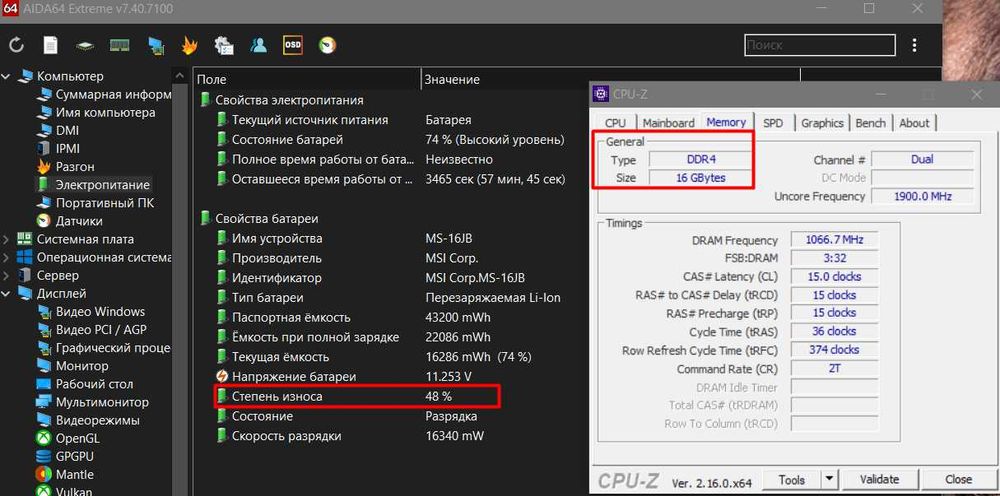The height and width of the screenshot is (496, 1000).
Task: Start the system stability test flame icon
Action: click(x=189, y=45)
